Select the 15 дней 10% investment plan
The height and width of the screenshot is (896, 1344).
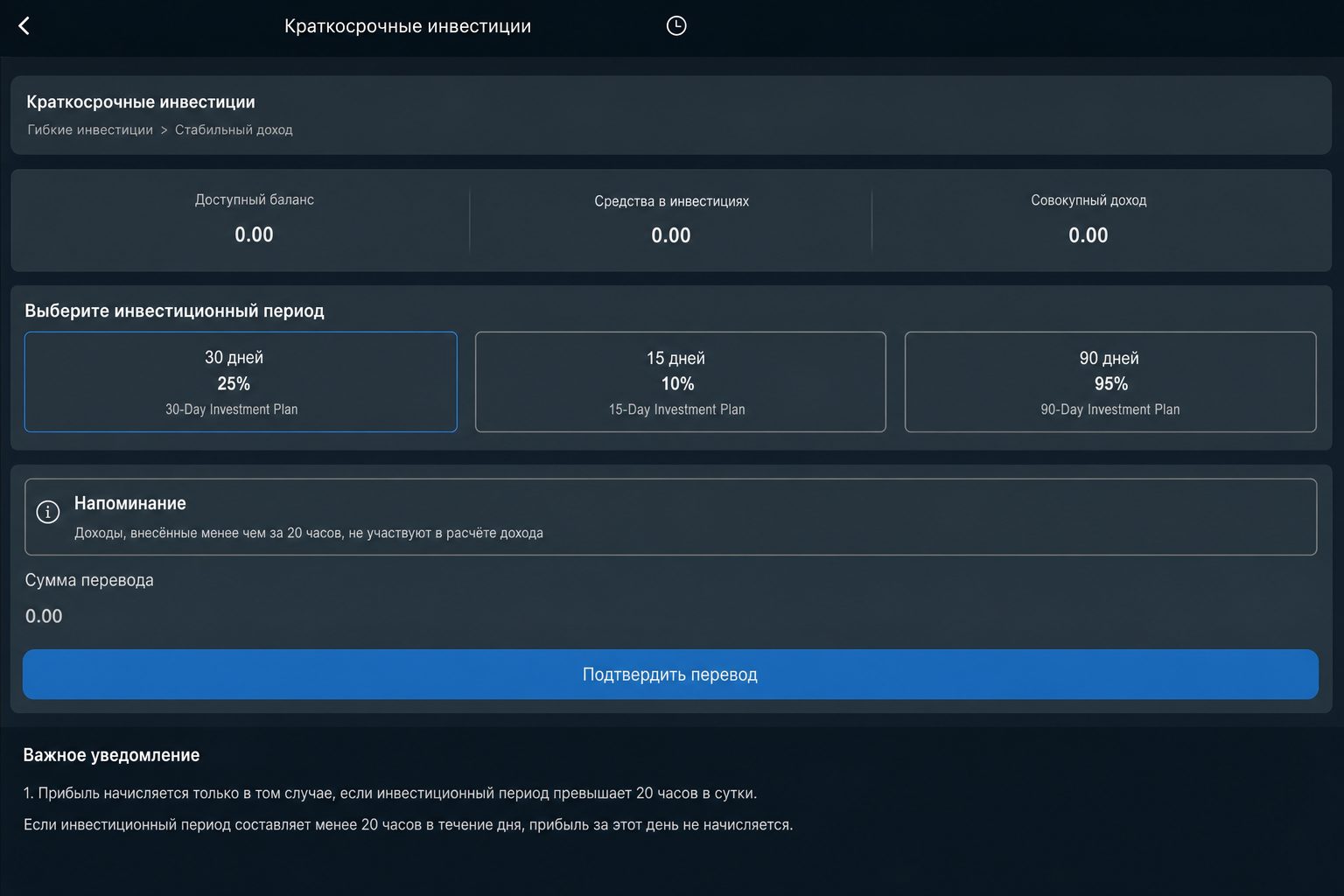680,381
